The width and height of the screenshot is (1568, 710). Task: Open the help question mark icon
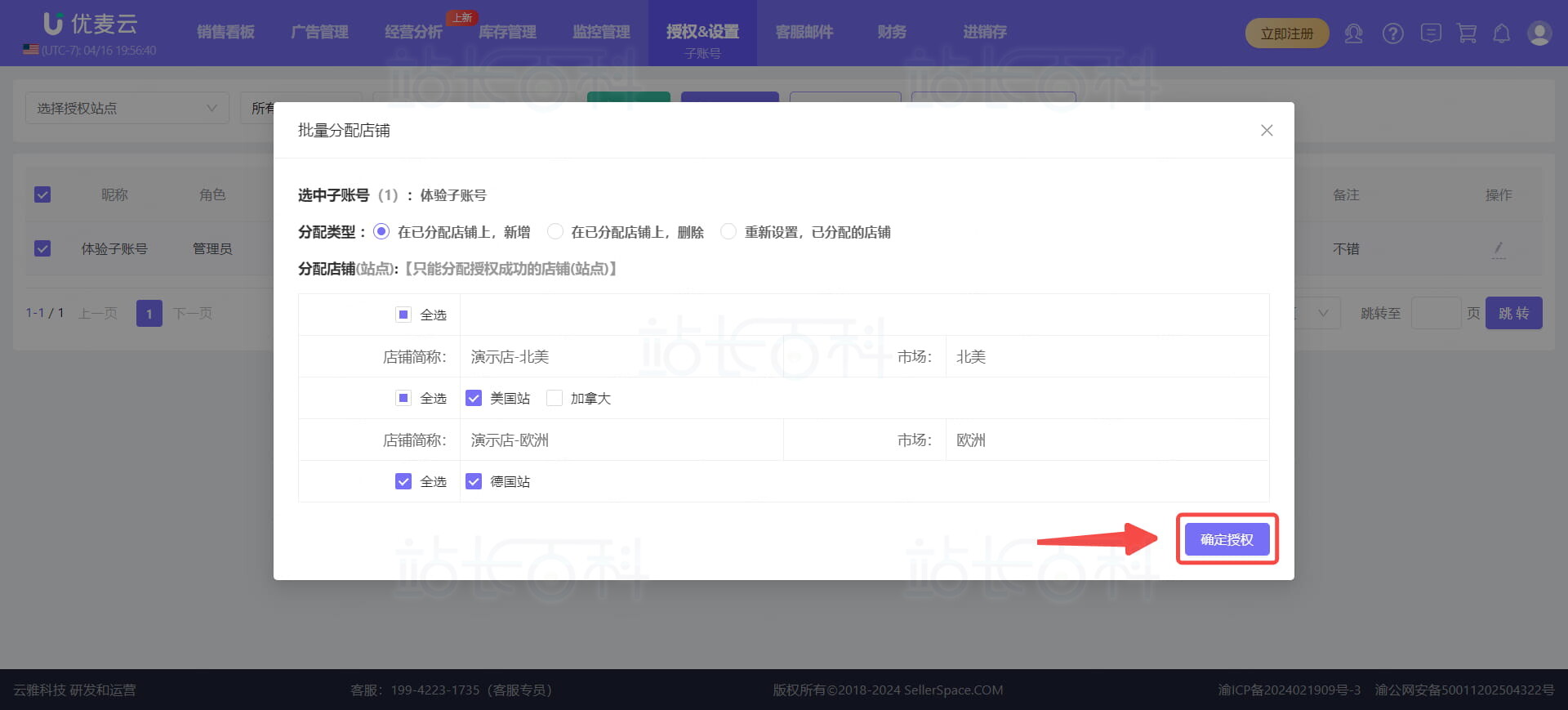1392,33
